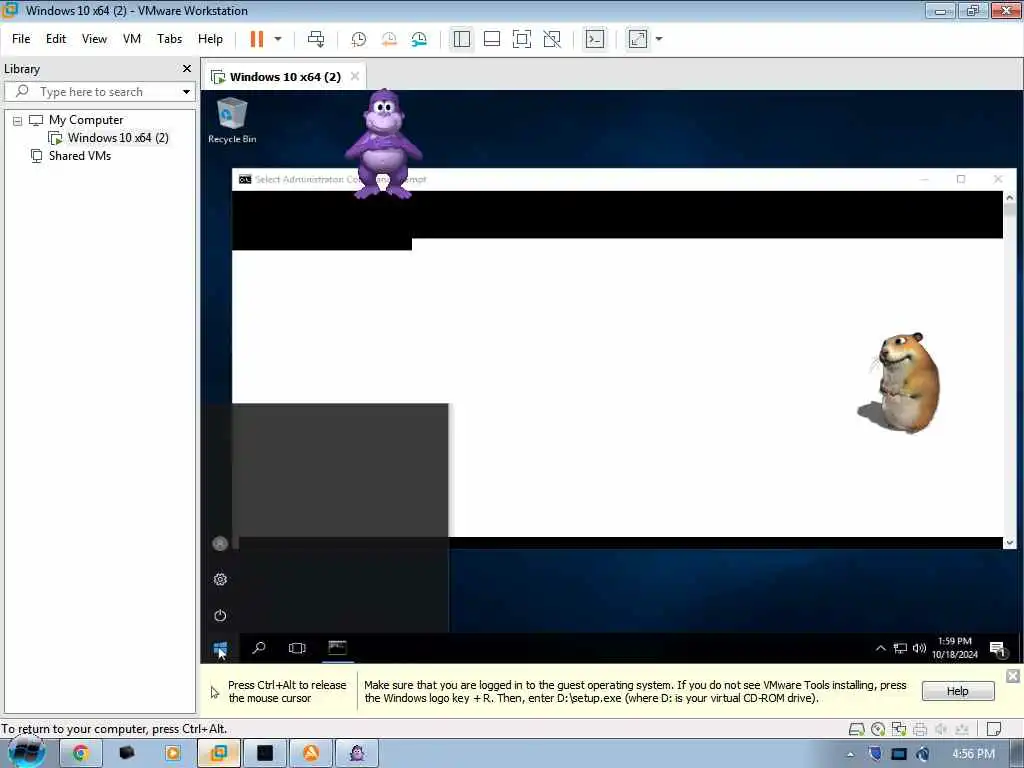Expand the stretch display dropdown arrow
The image size is (1024, 768).
659,39
